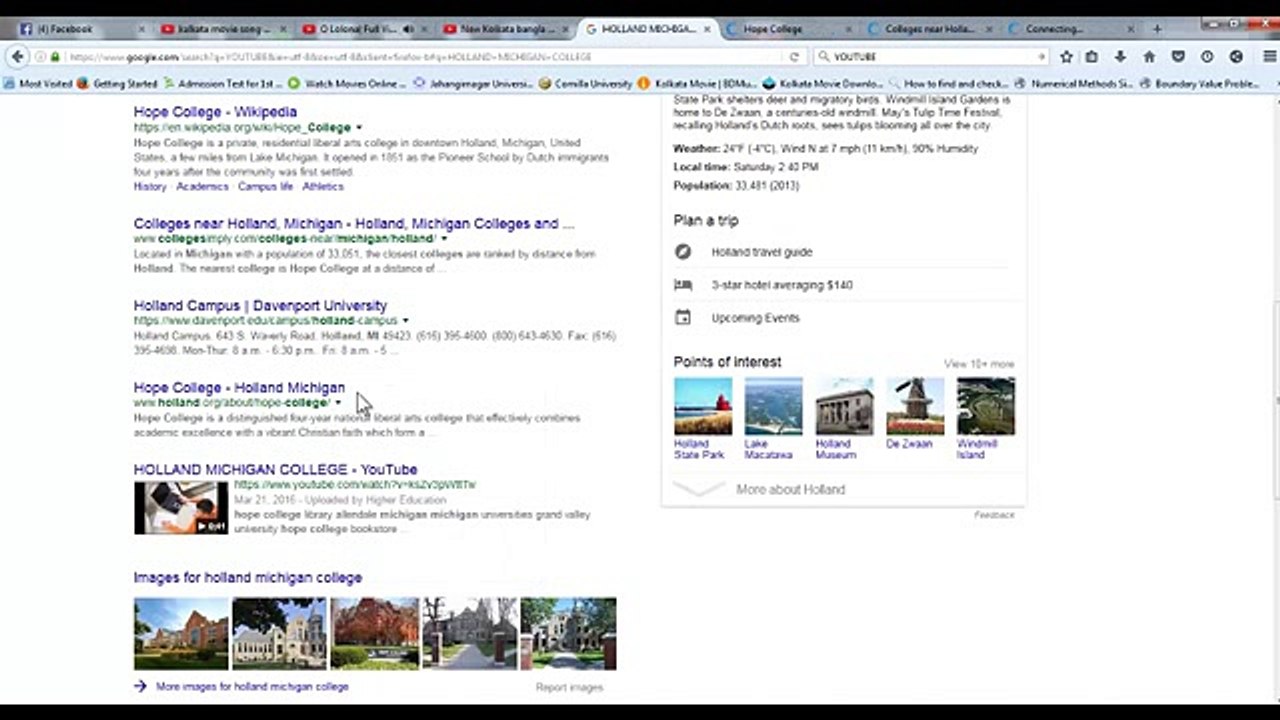Expand More about Holland chevron
Viewport: 1280px width, 720px height.
click(698, 489)
